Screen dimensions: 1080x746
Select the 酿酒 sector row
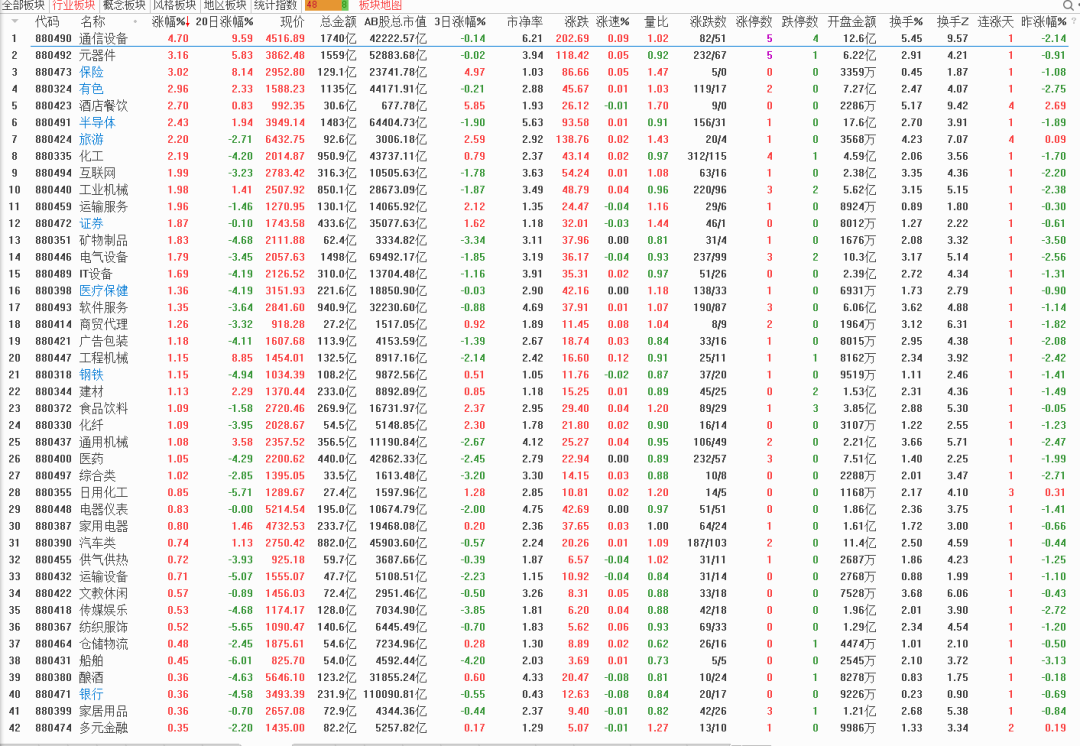537,677
